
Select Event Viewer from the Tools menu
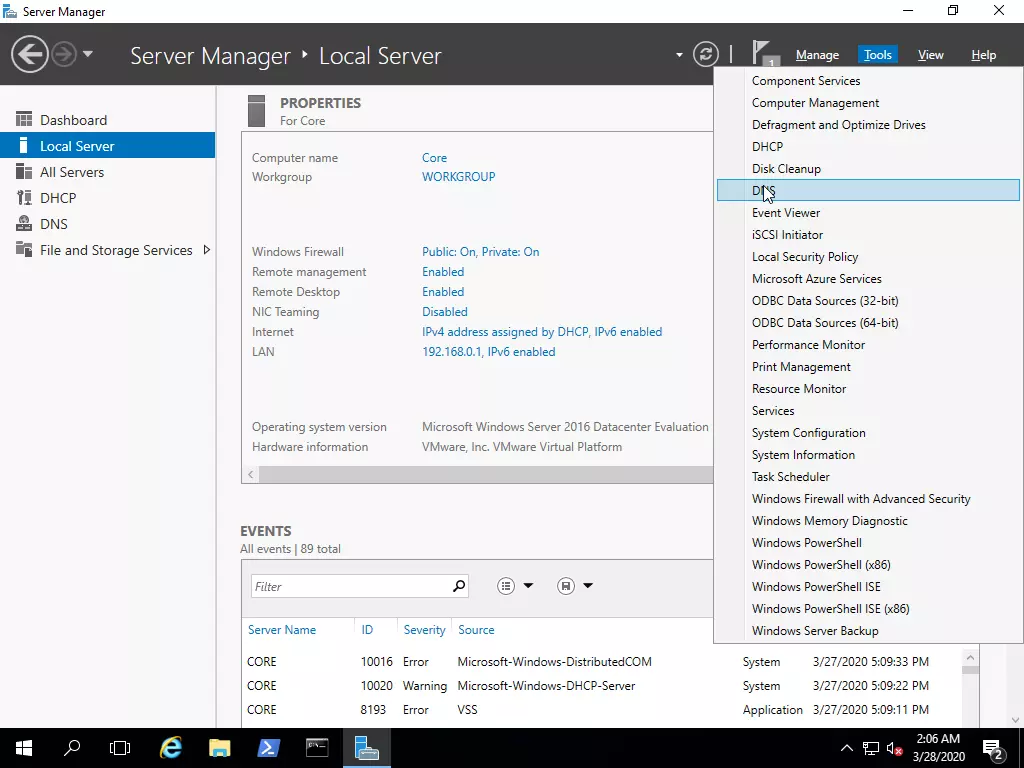pos(786,213)
